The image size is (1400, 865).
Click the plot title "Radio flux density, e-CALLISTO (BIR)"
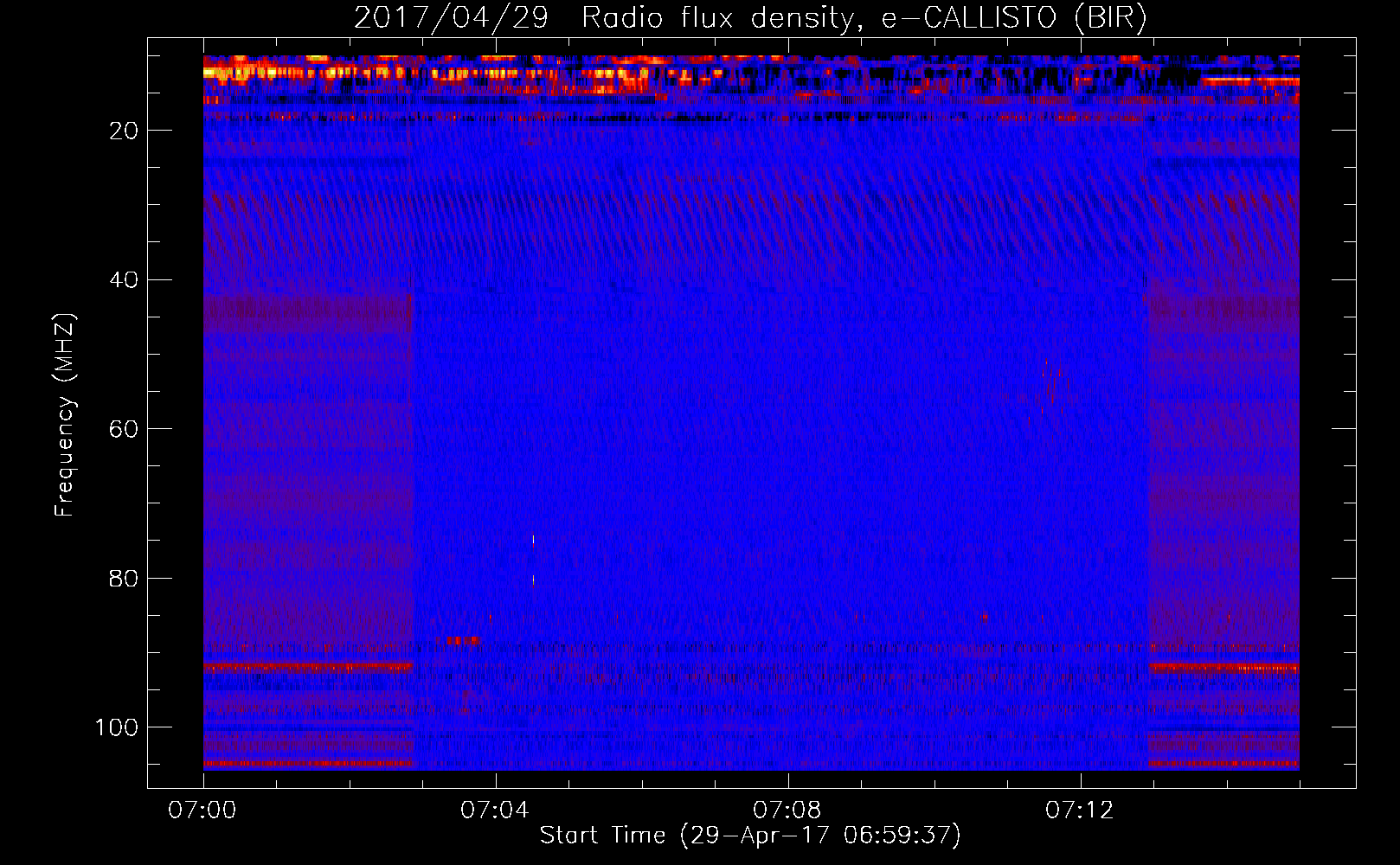pos(864,18)
